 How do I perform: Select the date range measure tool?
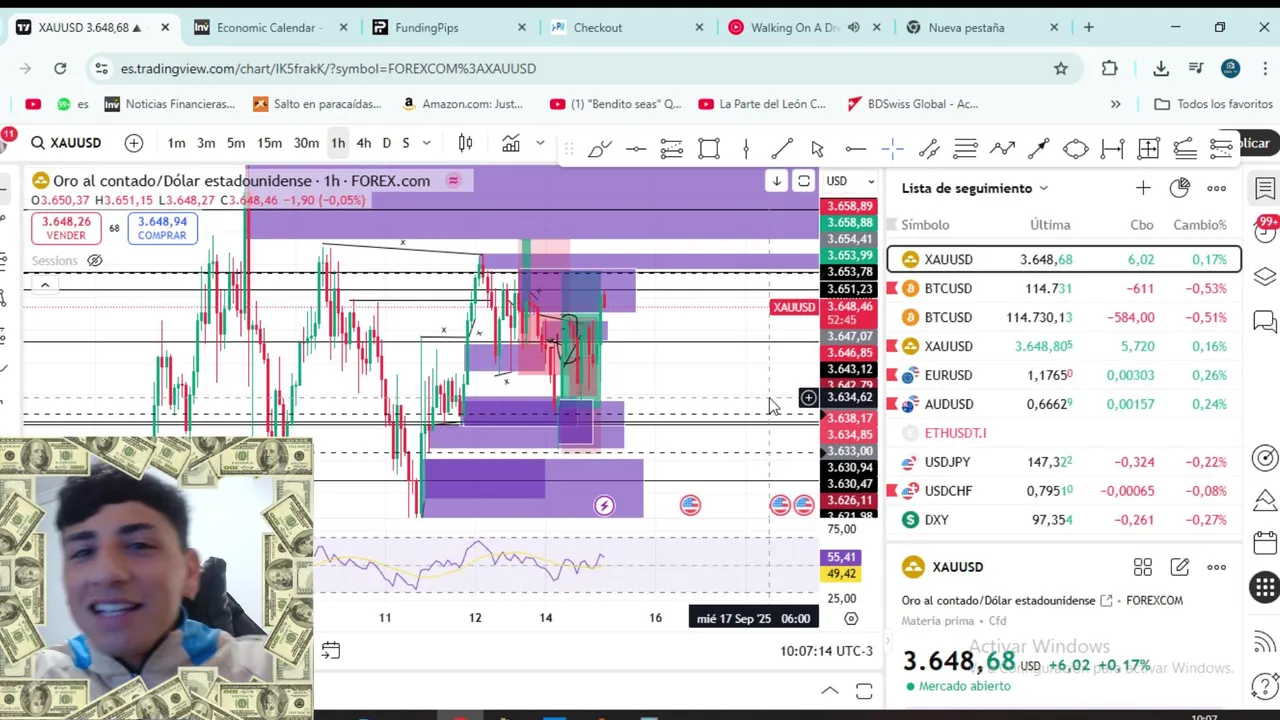1112,149
